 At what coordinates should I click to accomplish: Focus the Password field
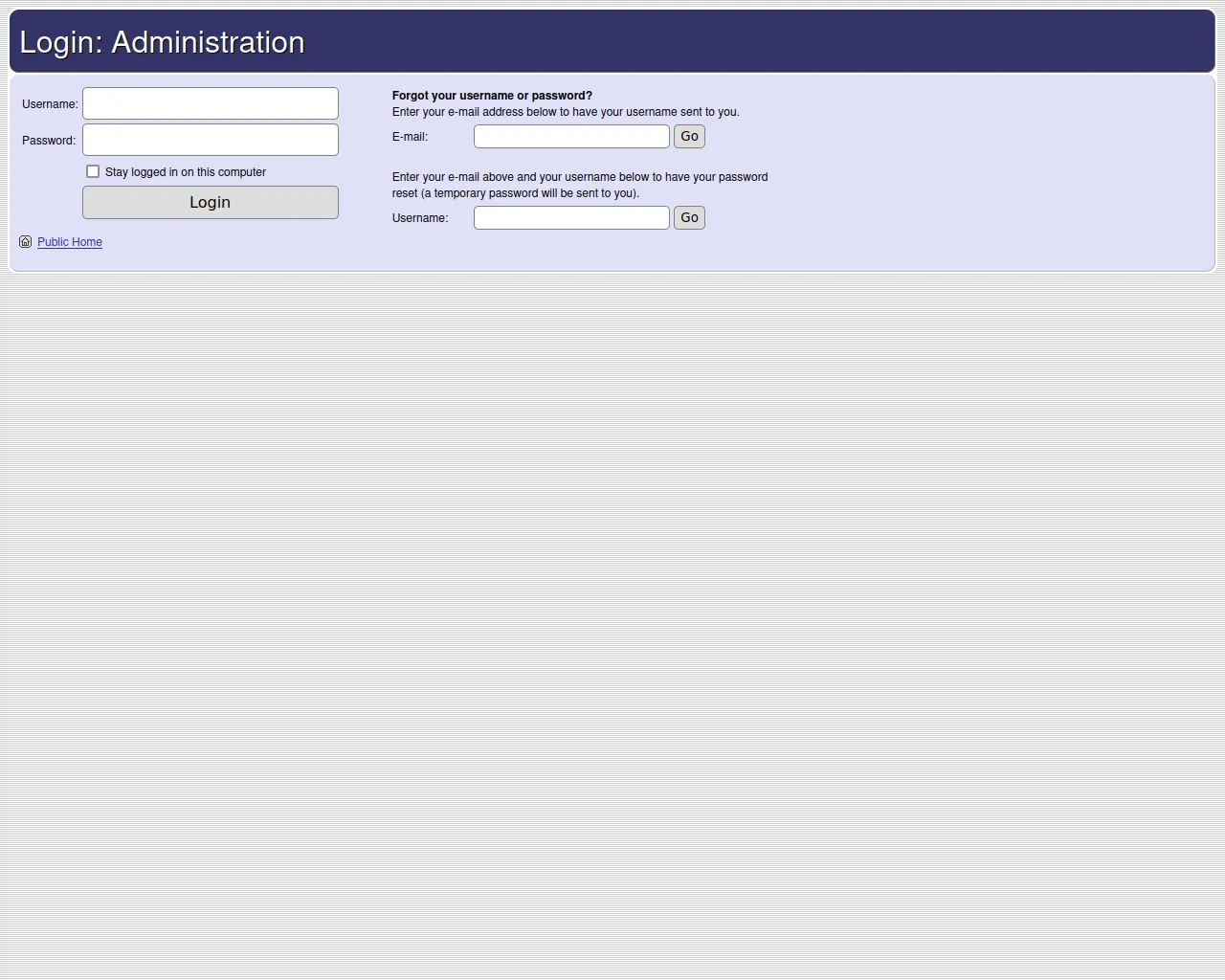point(211,140)
